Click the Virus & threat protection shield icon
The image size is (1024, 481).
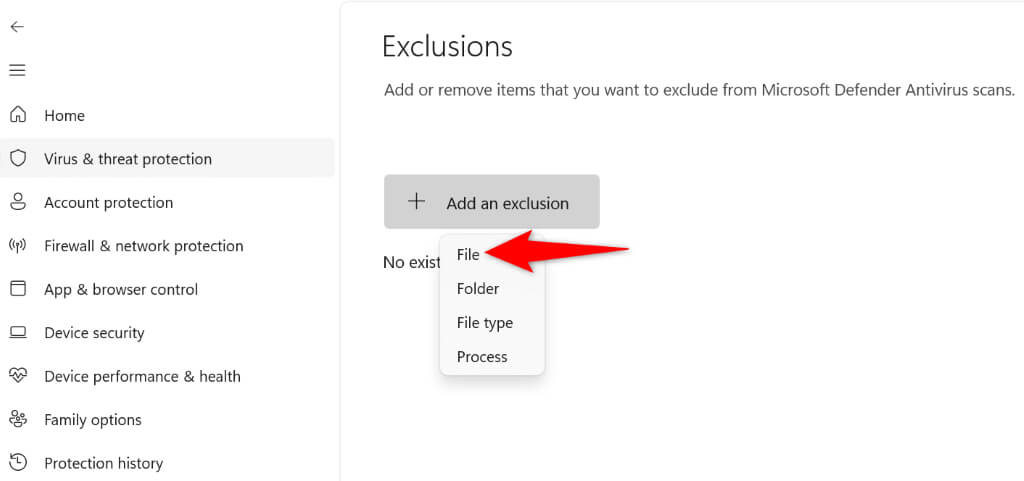point(17,158)
